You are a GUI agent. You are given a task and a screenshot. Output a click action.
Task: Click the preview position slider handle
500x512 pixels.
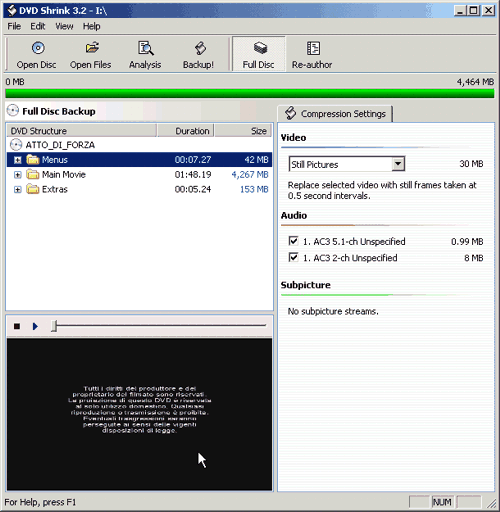(54, 326)
